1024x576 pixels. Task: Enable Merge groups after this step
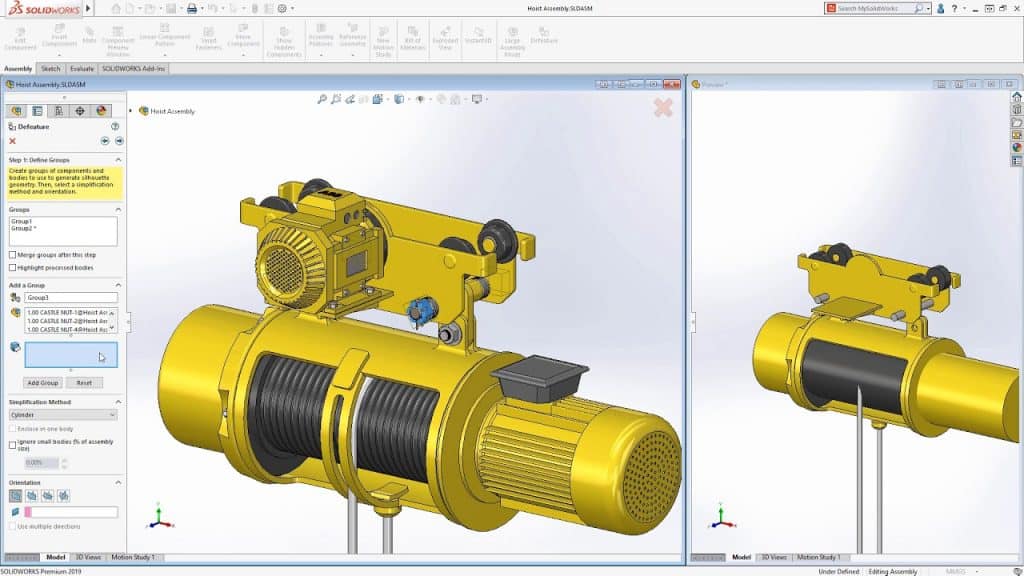pos(12,255)
